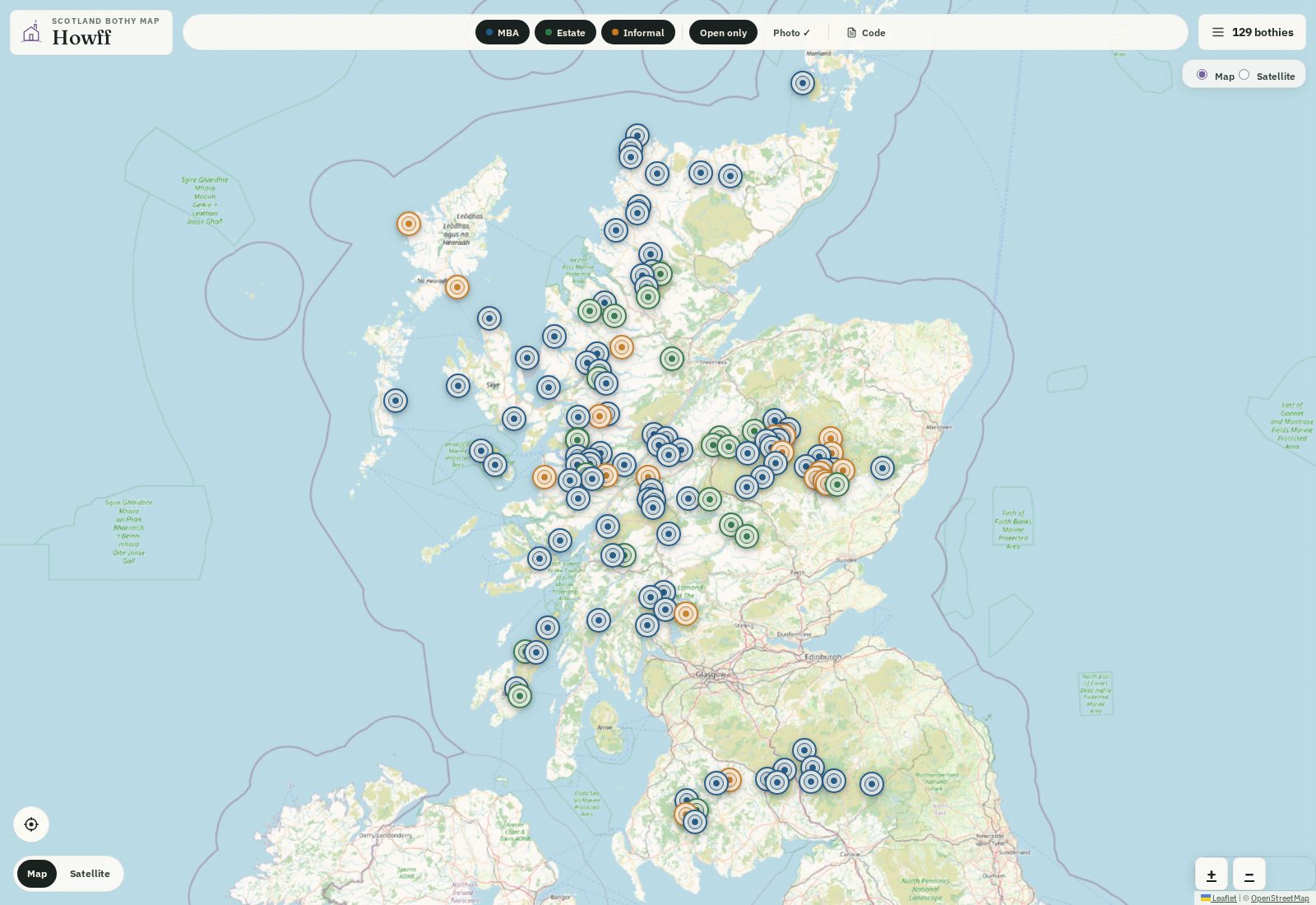This screenshot has height=905, width=1316.
Task: Select the green estate marker on Islay
Action: [x=520, y=696]
